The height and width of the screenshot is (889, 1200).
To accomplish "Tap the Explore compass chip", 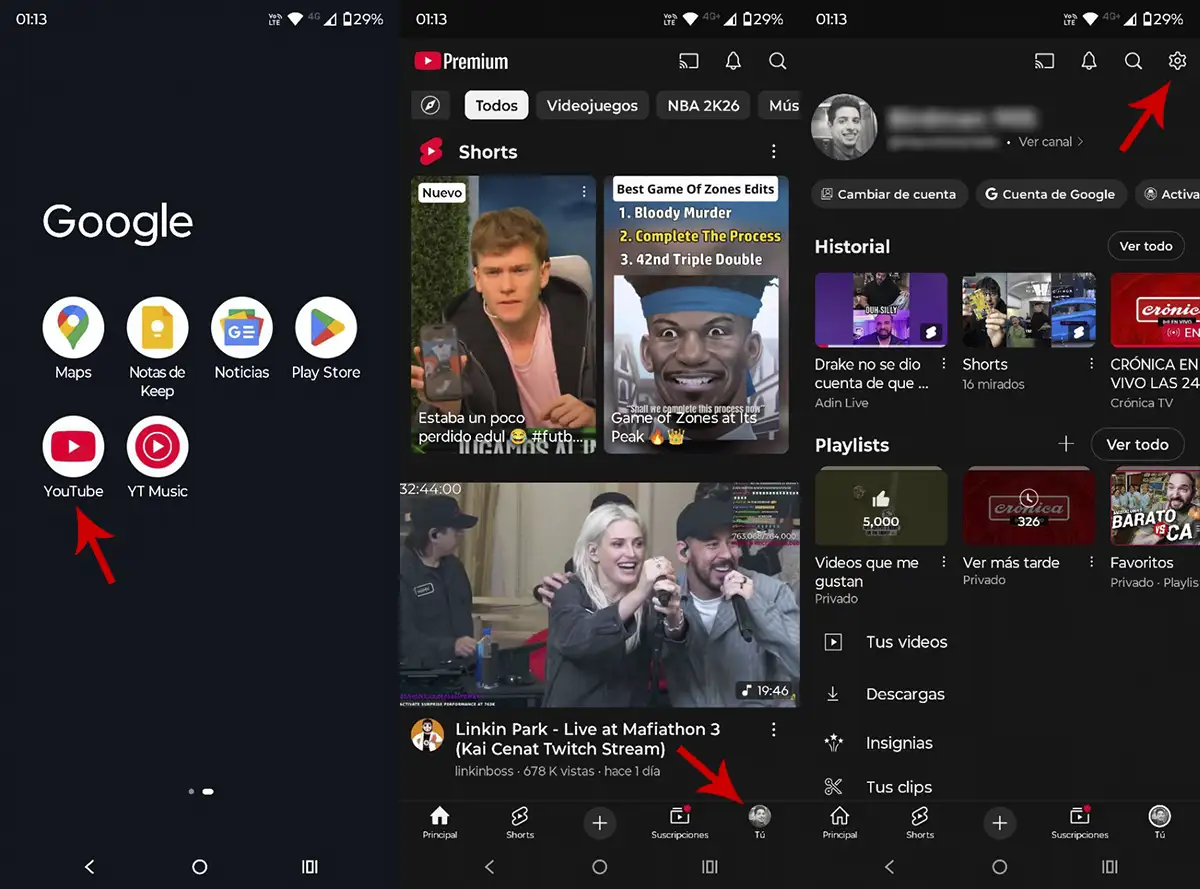I will pos(431,105).
